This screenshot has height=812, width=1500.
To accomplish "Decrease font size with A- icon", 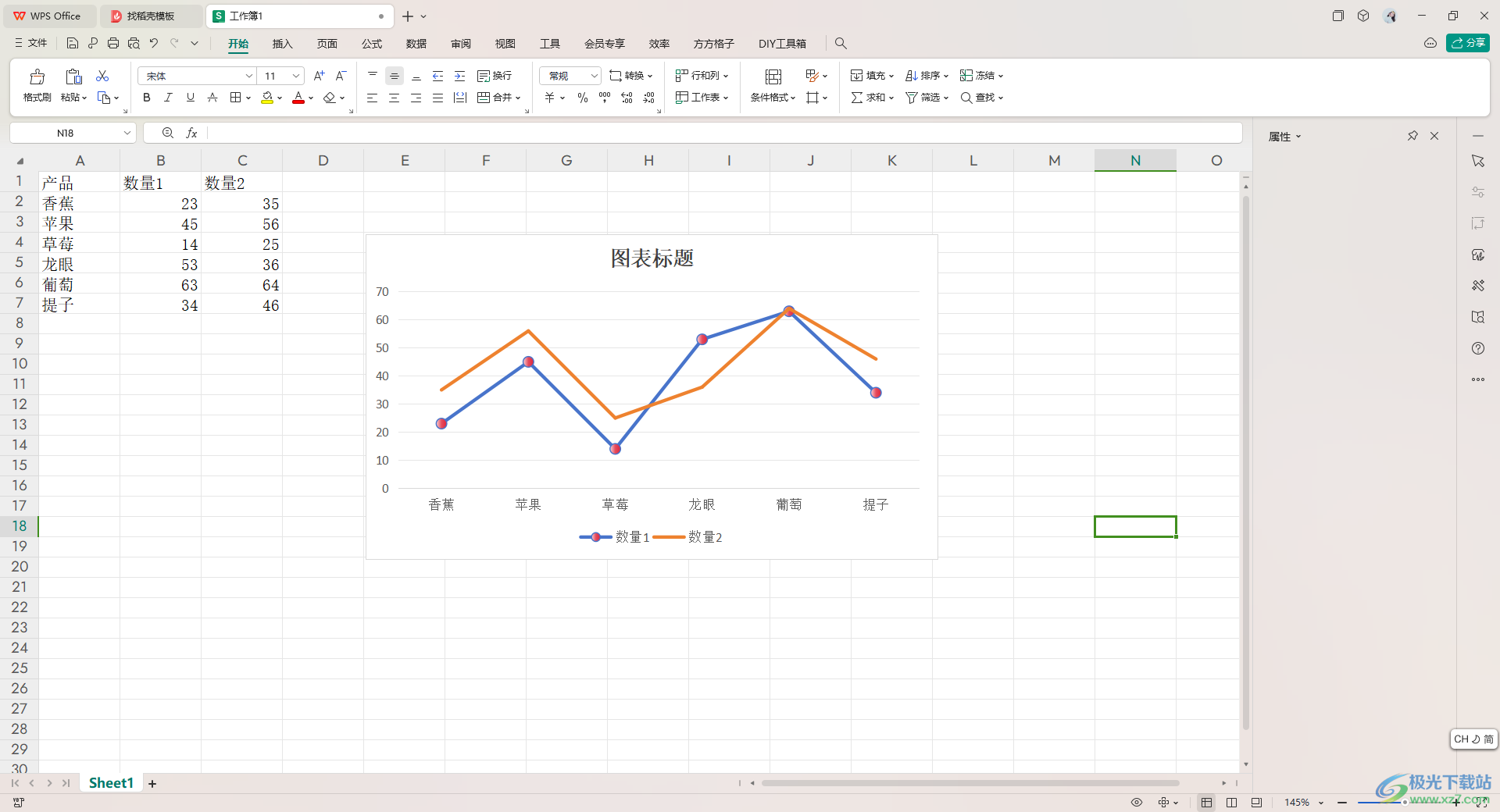I will click(341, 76).
